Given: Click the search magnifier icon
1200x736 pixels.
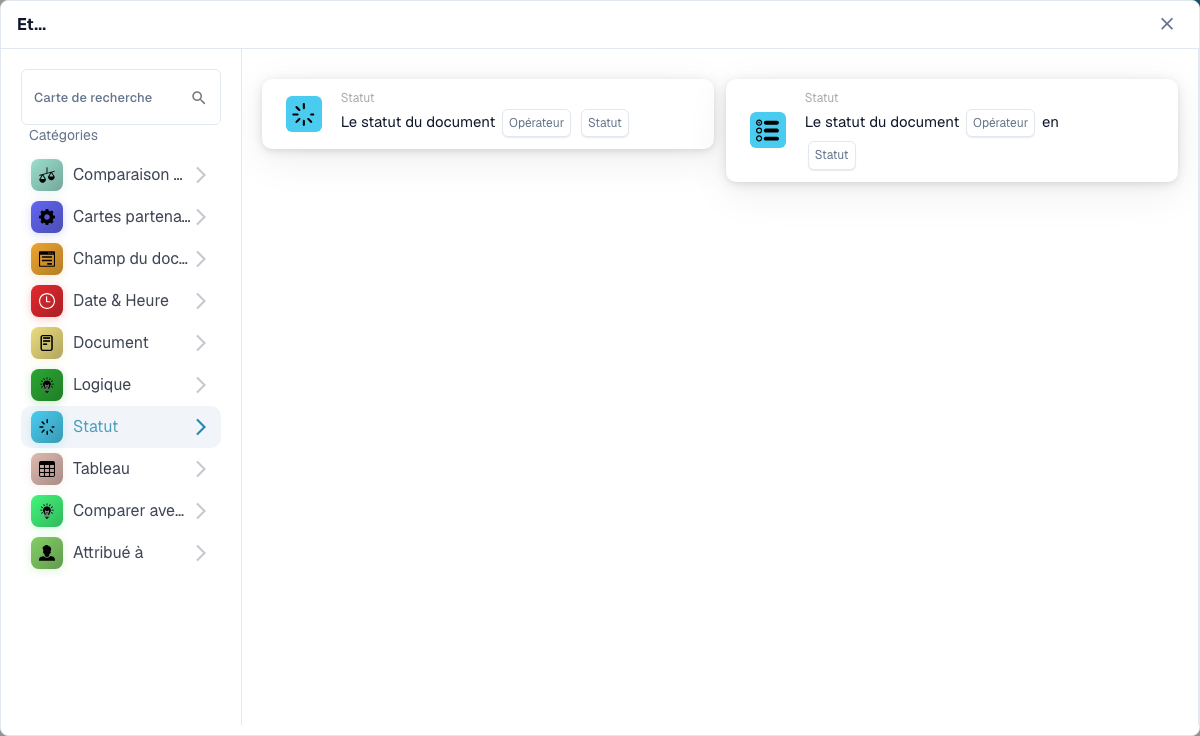Looking at the screenshot, I should [199, 97].
